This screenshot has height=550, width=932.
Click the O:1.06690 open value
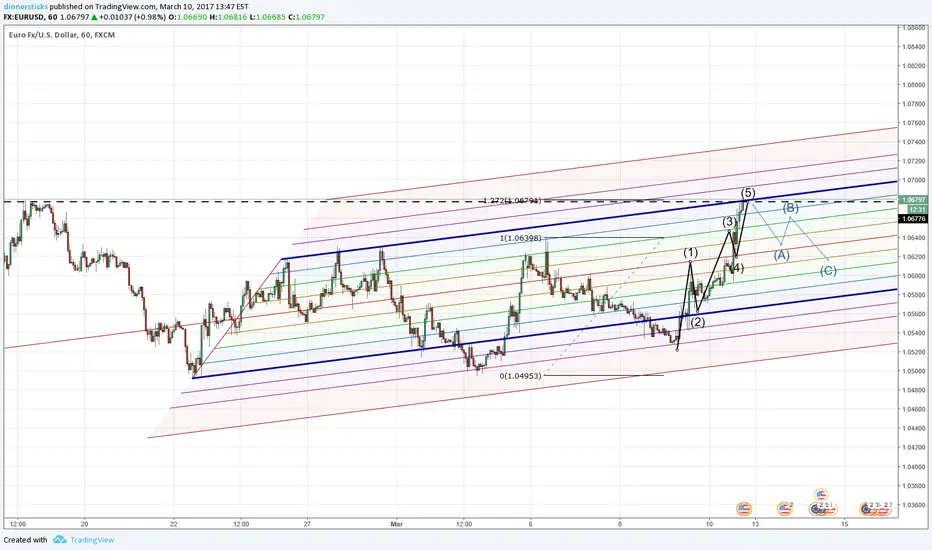coord(188,17)
